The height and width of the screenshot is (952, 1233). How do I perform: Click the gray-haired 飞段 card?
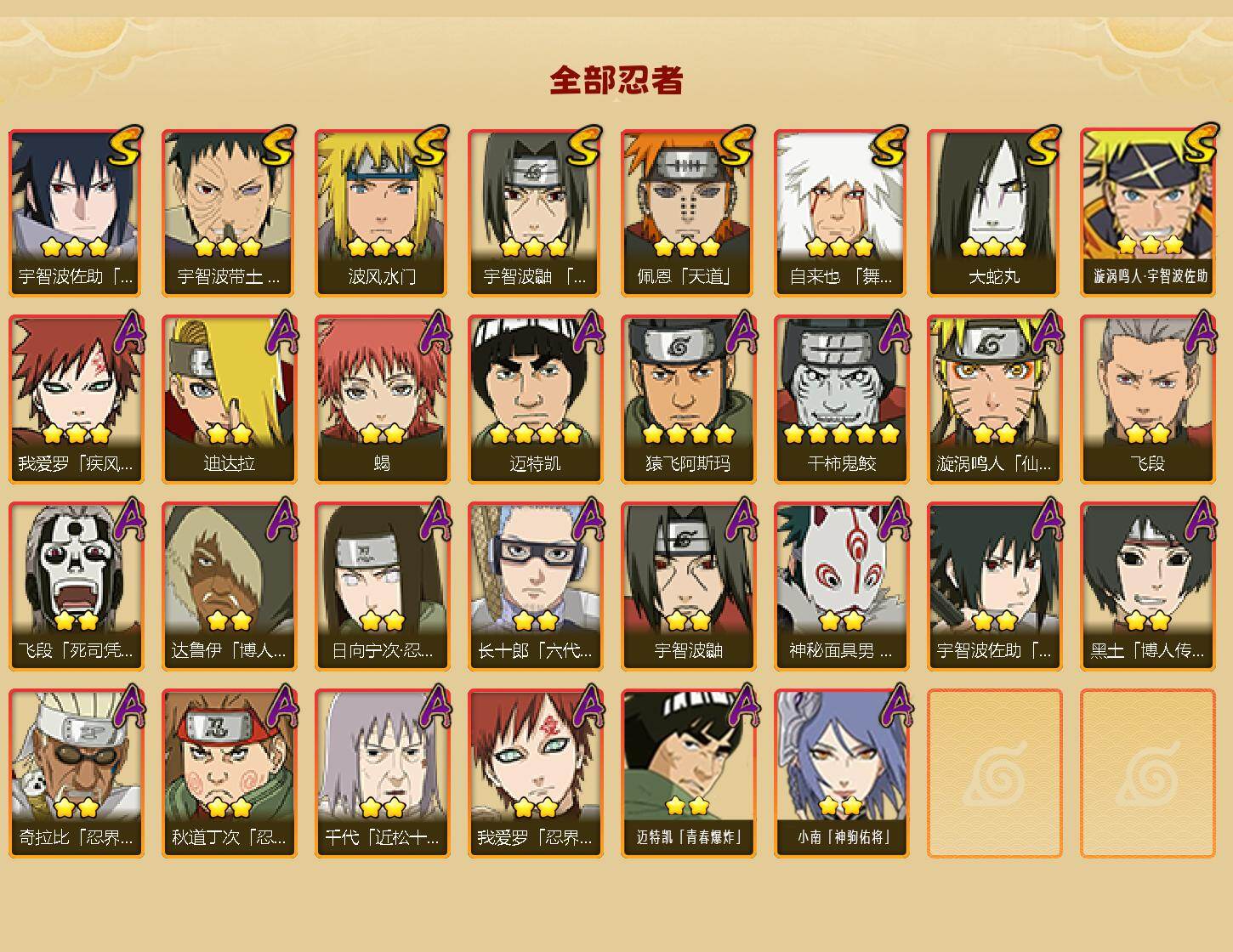(x=1147, y=399)
